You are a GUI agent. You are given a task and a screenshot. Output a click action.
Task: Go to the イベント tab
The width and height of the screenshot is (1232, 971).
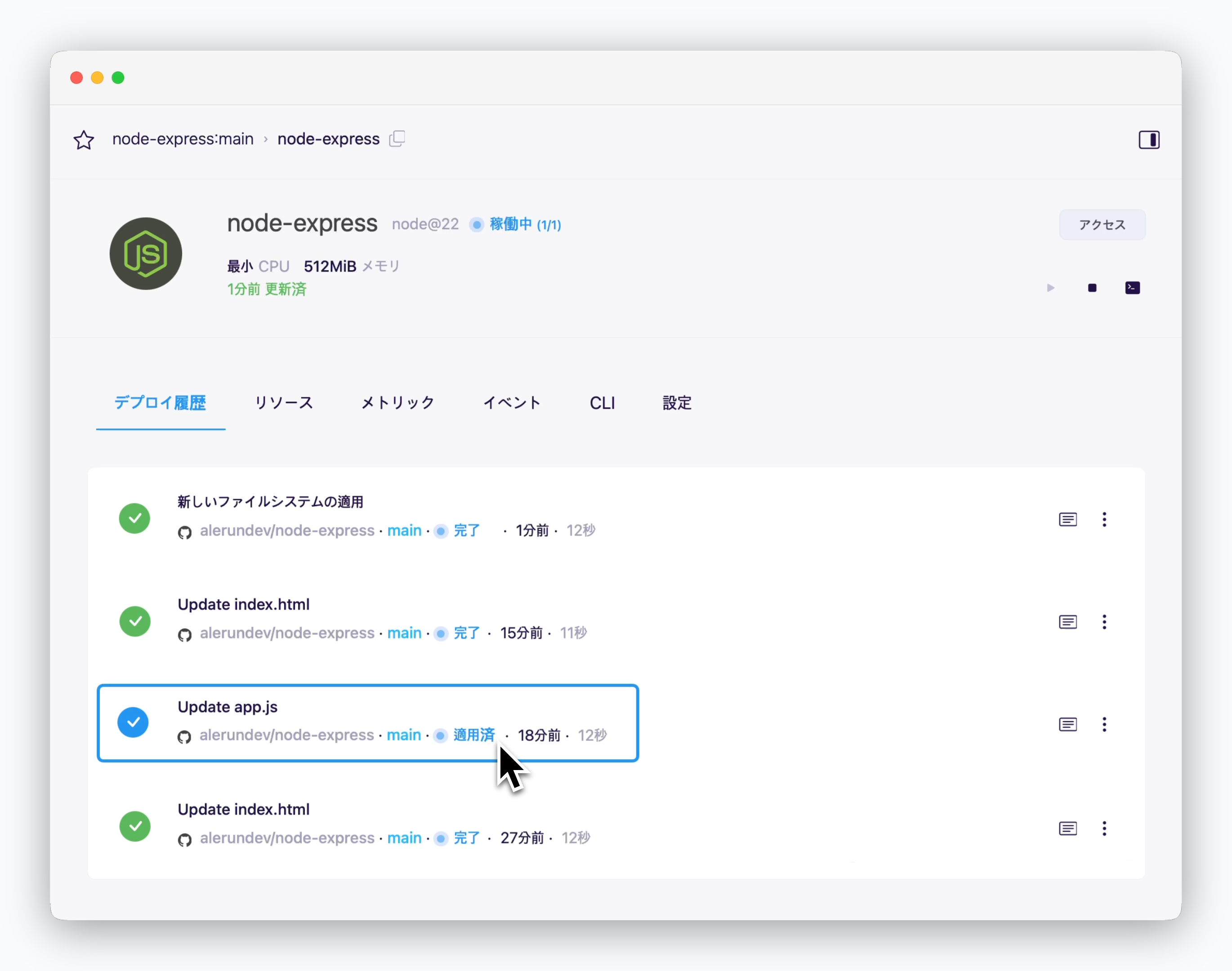coord(512,403)
